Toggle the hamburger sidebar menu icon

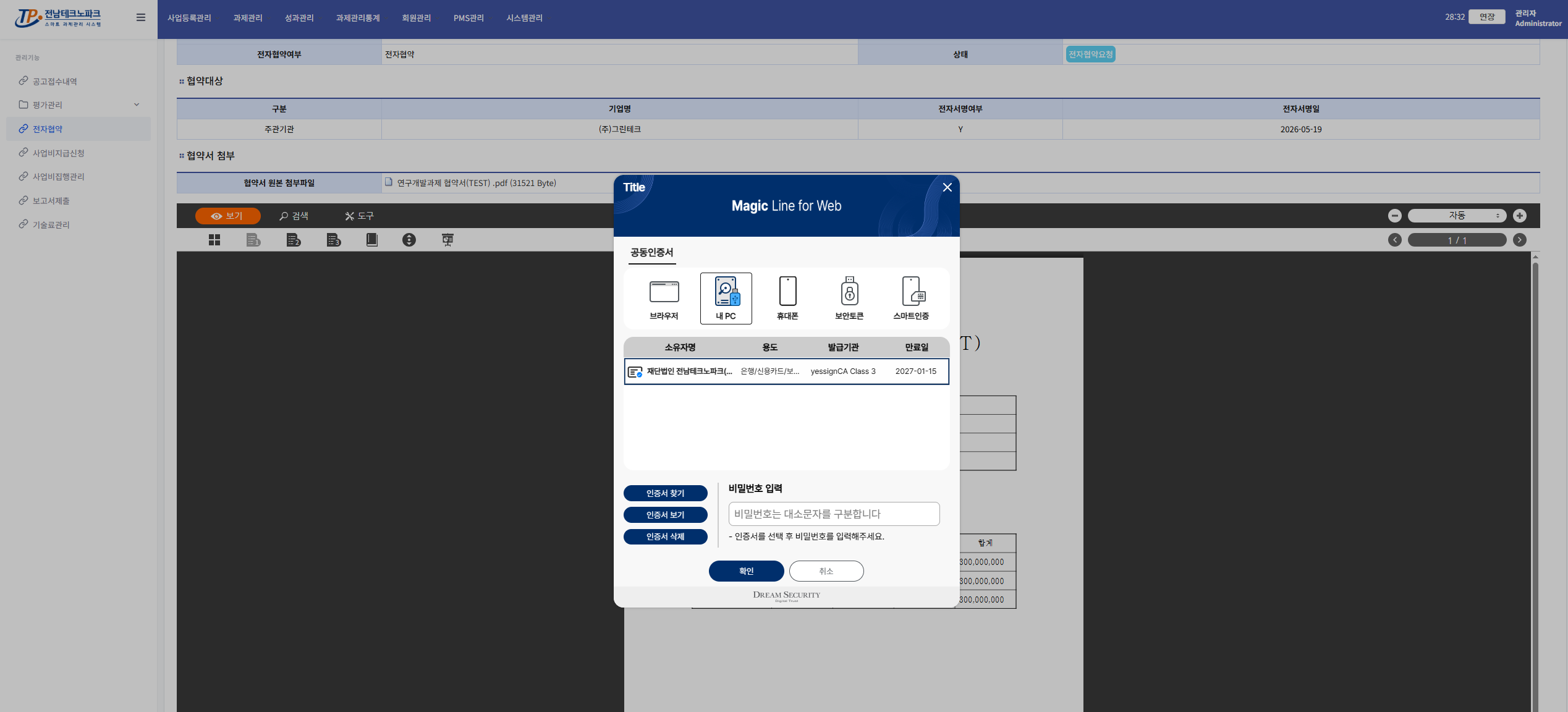[141, 17]
